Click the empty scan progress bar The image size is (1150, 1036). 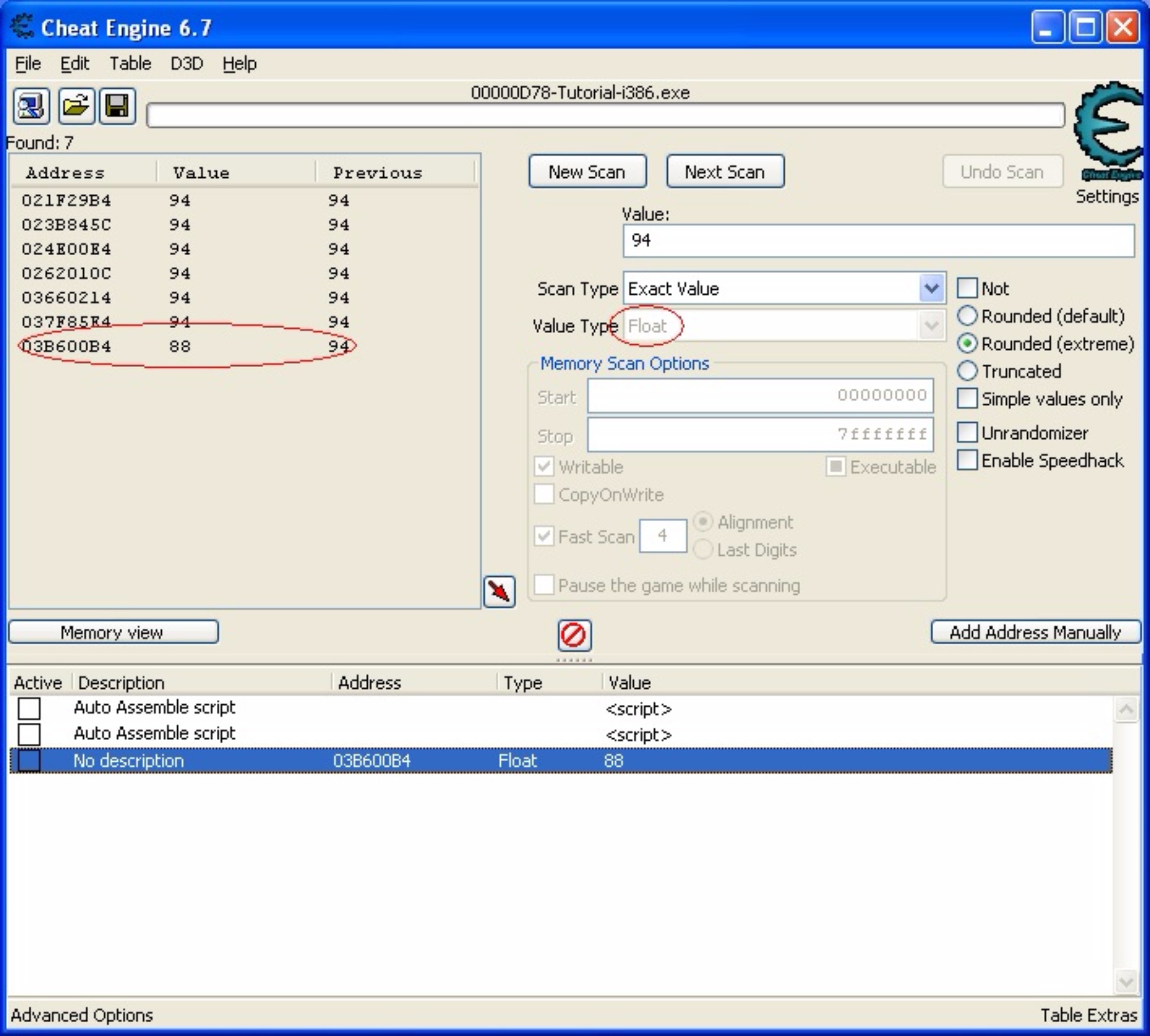point(606,115)
